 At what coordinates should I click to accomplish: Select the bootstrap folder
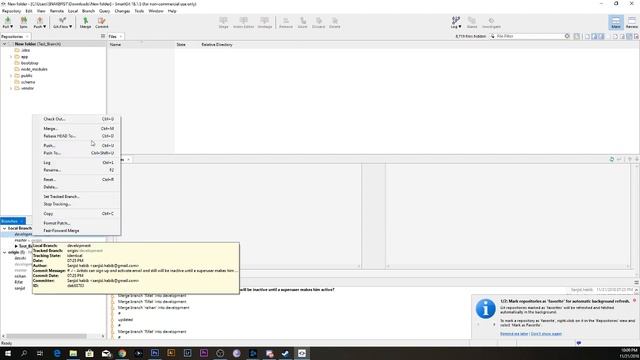pos(29,63)
